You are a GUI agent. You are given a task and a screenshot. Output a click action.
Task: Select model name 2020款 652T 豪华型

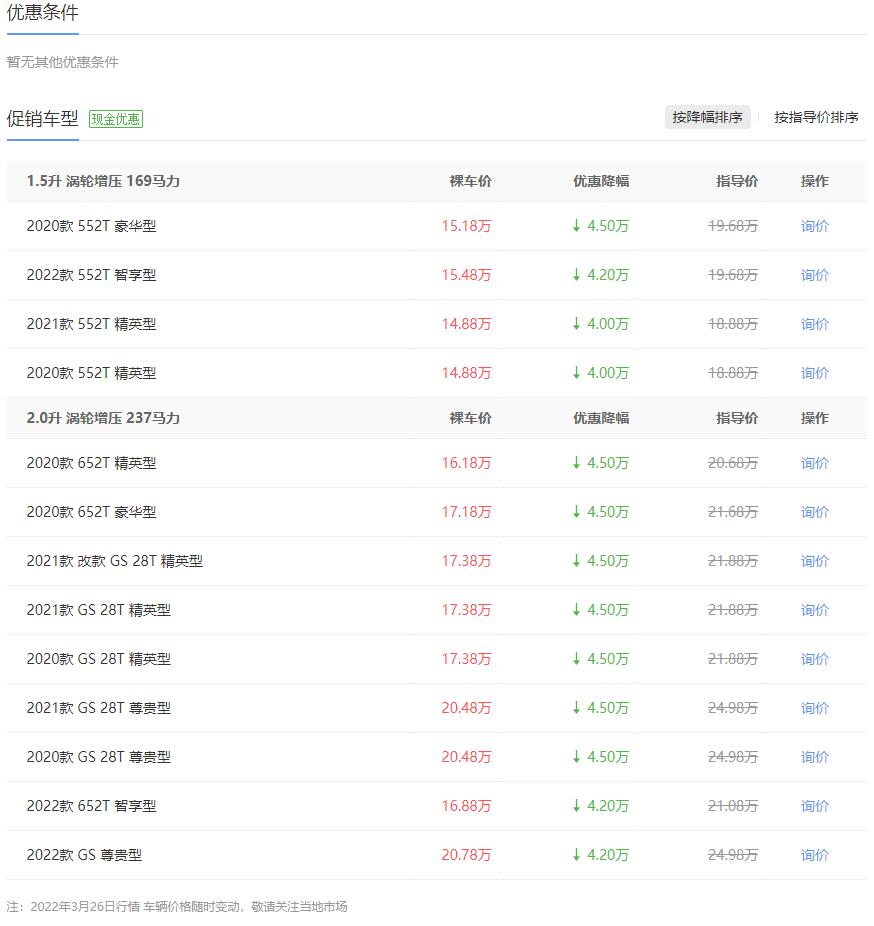pyautogui.click(x=92, y=511)
